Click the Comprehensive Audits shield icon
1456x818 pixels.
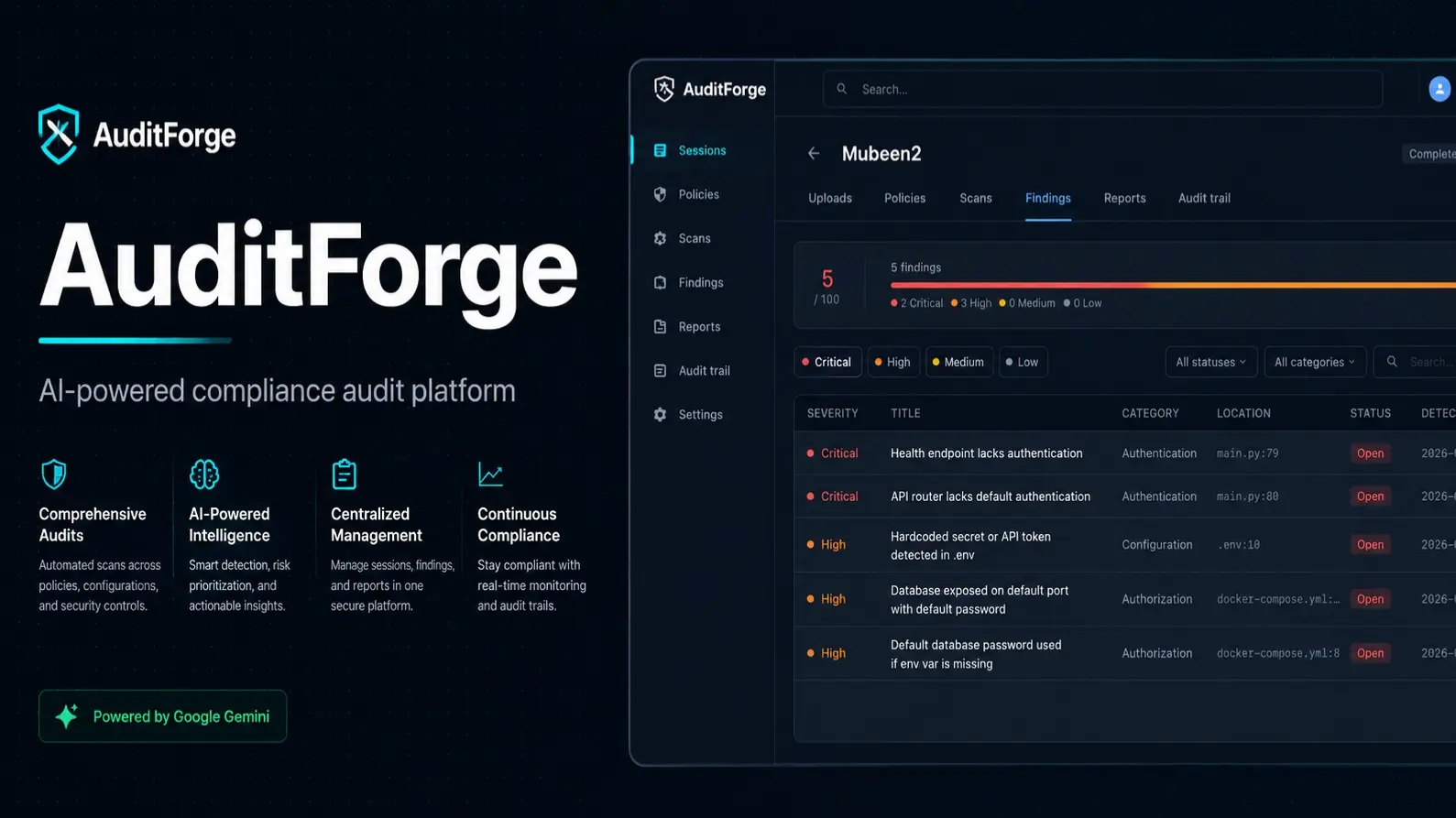pos(54,474)
